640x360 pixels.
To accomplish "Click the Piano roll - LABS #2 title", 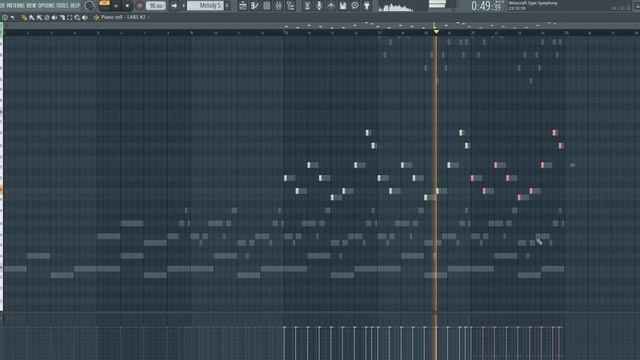I will pos(123,18).
